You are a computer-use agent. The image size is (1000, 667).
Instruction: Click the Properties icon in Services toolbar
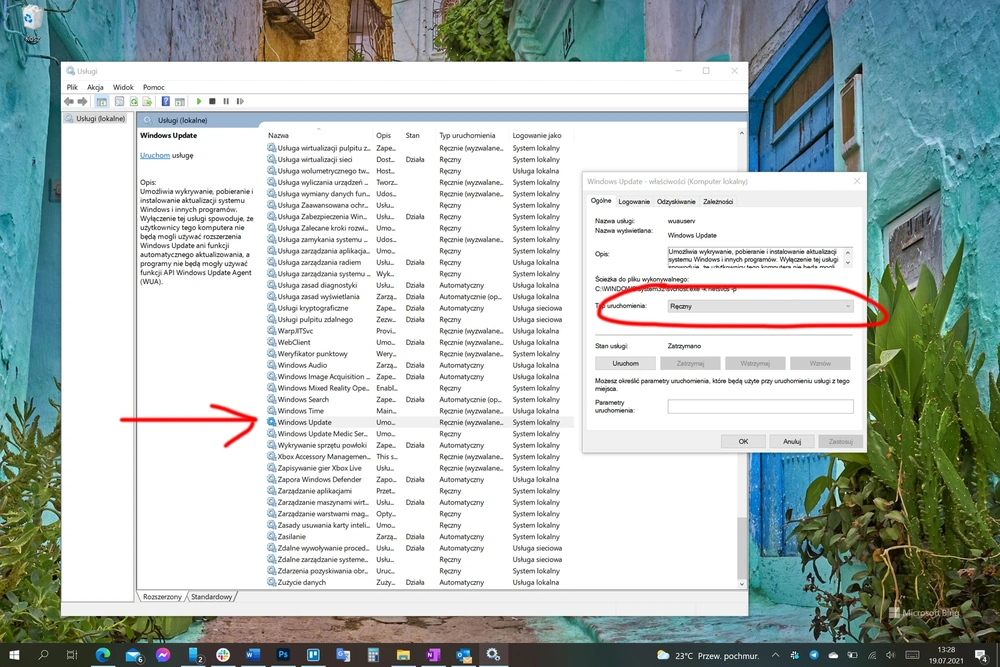(x=119, y=101)
